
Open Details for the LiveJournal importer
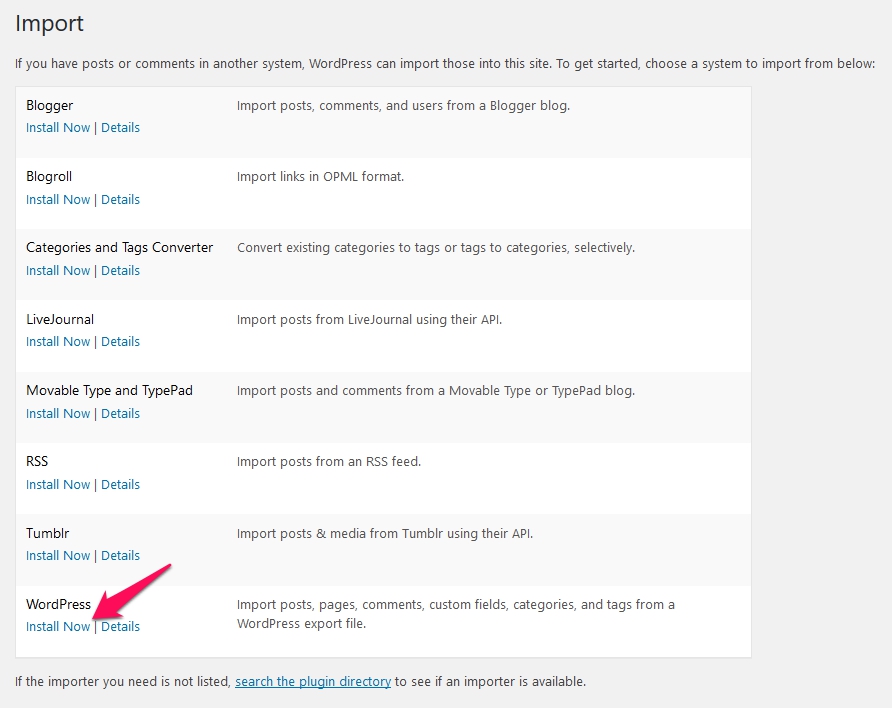tap(121, 342)
